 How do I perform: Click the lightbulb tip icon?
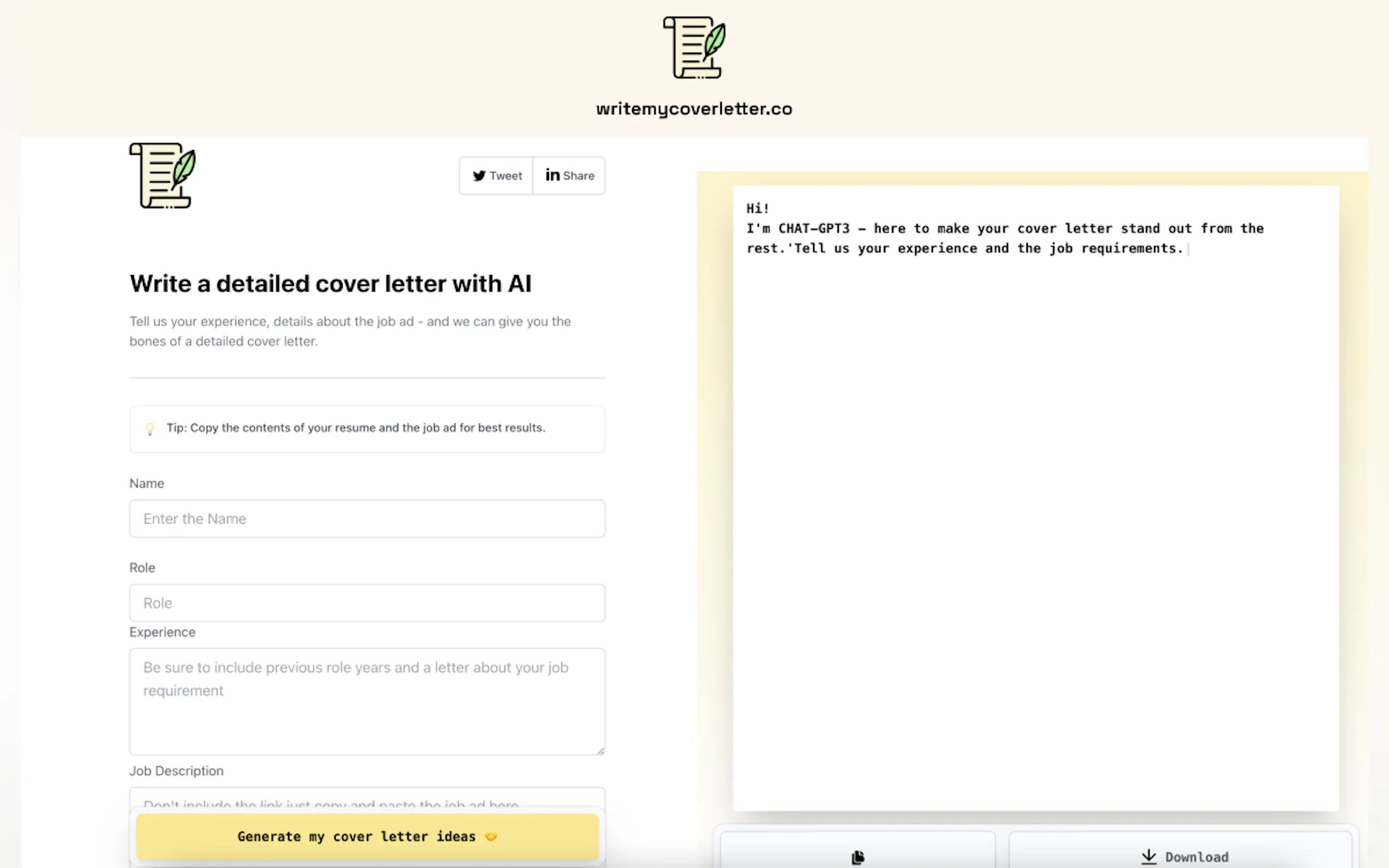[150, 429]
